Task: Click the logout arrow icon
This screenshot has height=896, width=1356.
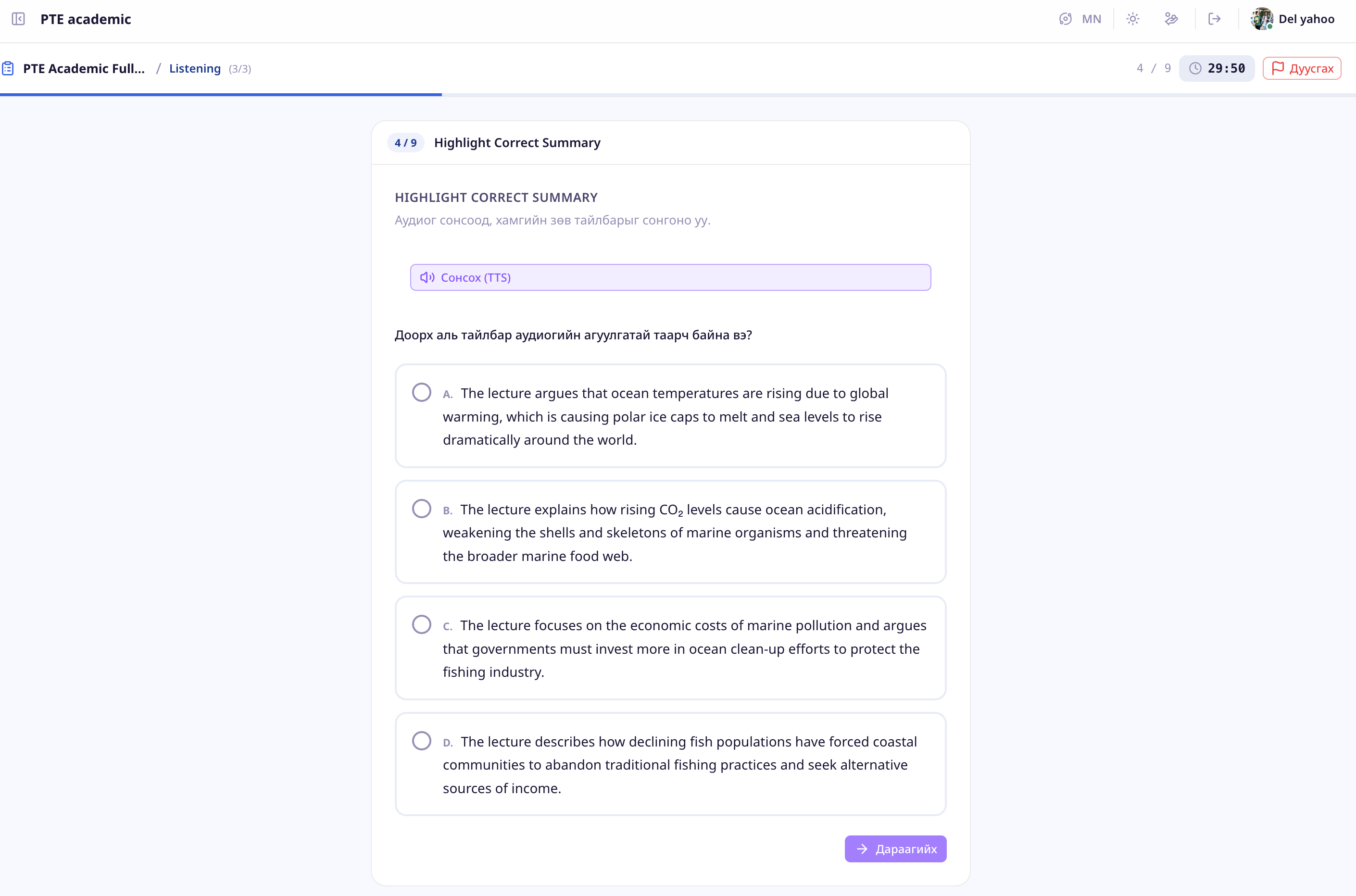Action: pos(1214,19)
